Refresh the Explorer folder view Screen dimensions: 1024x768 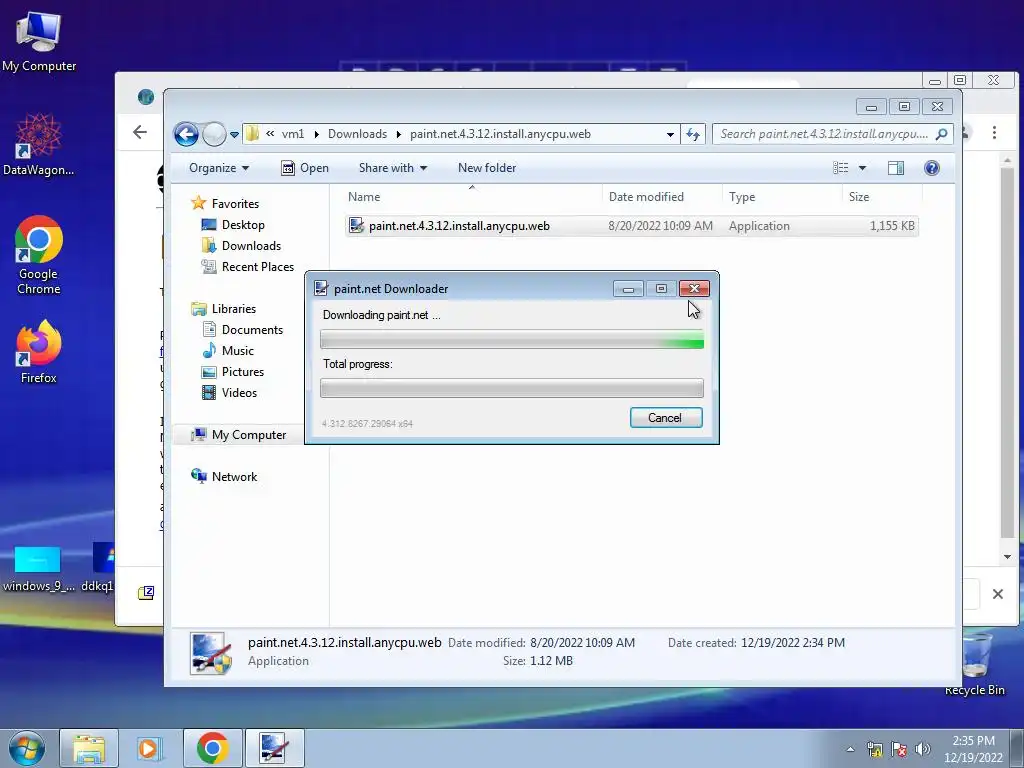693,135
